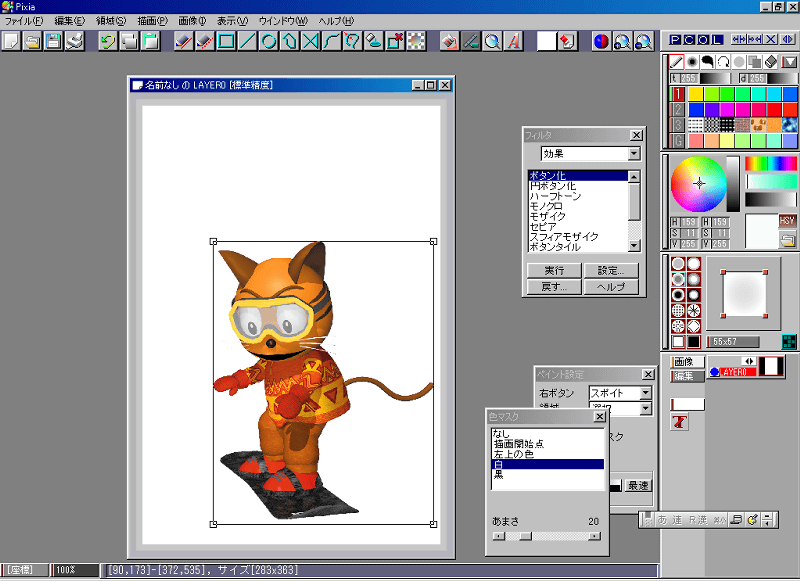Click the New document toolbar icon
This screenshot has width=800, height=581.
(11, 41)
